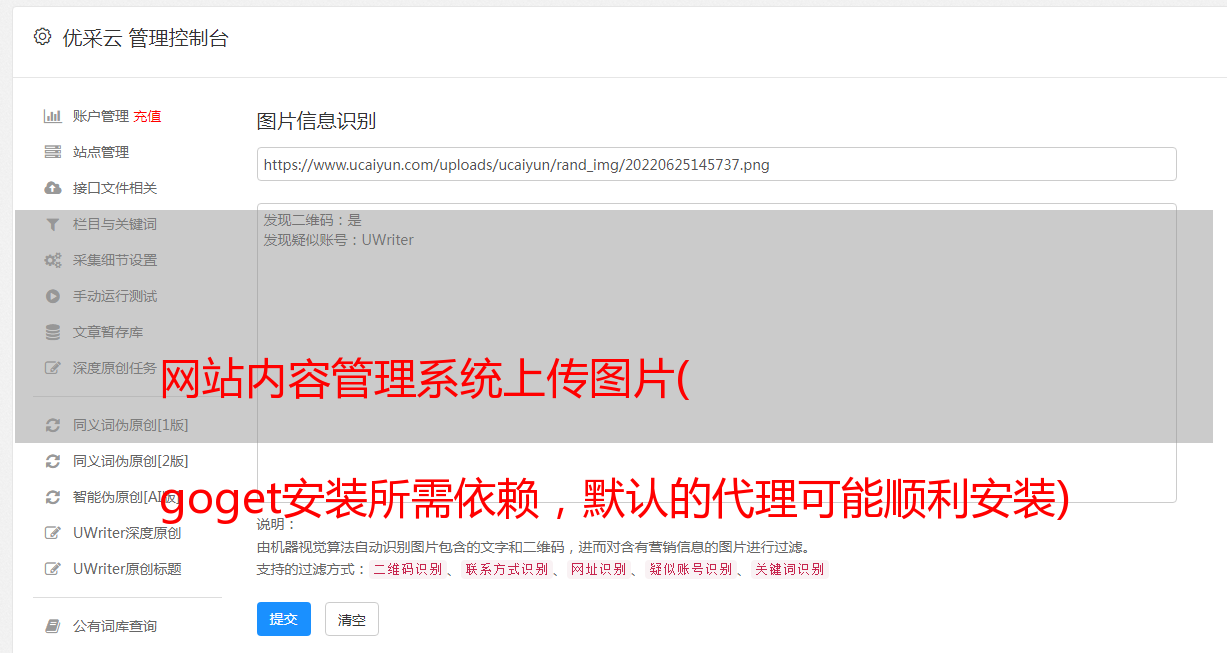Click the gears icon for 采集细节设置

(x=53, y=260)
